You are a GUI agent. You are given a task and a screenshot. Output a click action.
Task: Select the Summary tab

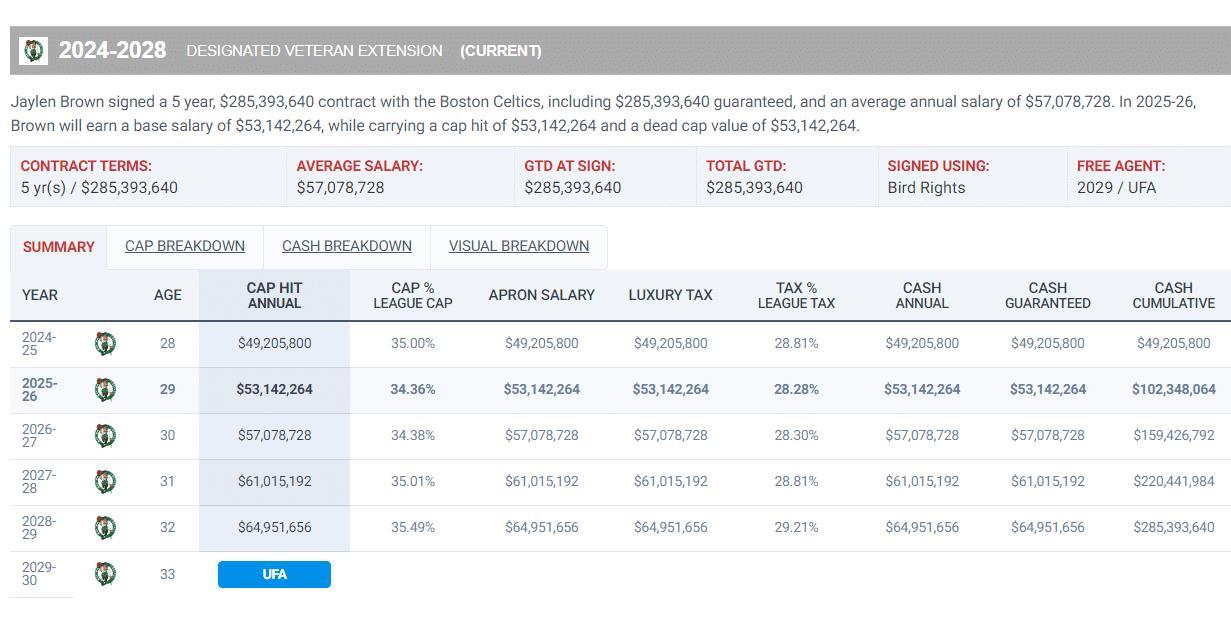click(x=58, y=247)
